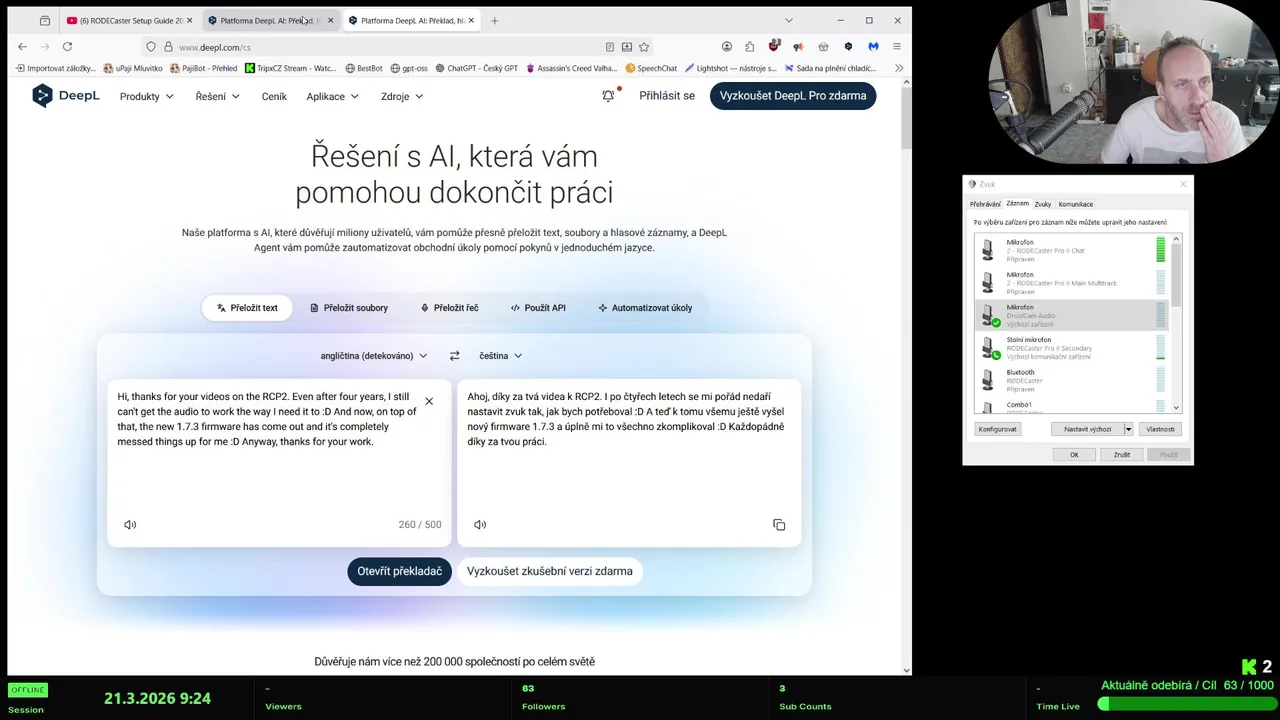The image size is (1280, 720).
Task: Open a new browser tab
Action: pyautogui.click(x=494, y=20)
